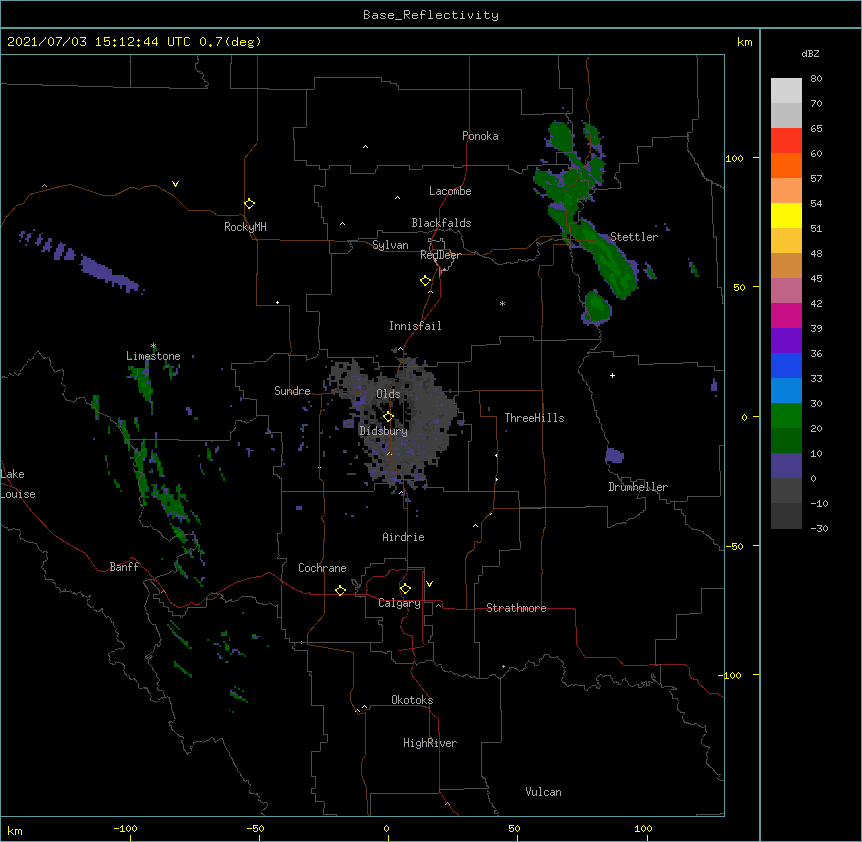862x842 pixels.
Task: Click the Blackfalds city label
Action: point(441,223)
